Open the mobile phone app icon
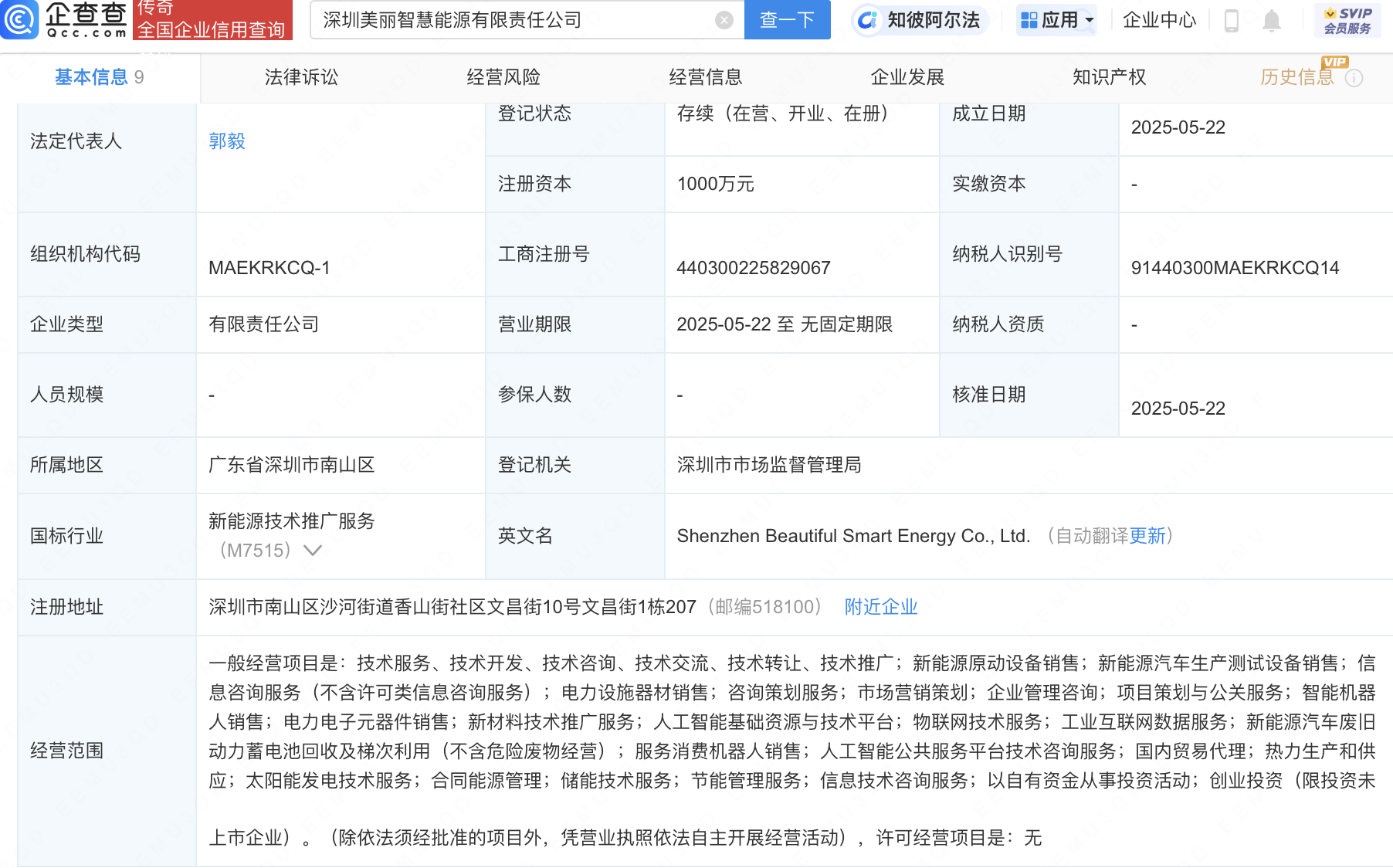 [x=1232, y=21]
